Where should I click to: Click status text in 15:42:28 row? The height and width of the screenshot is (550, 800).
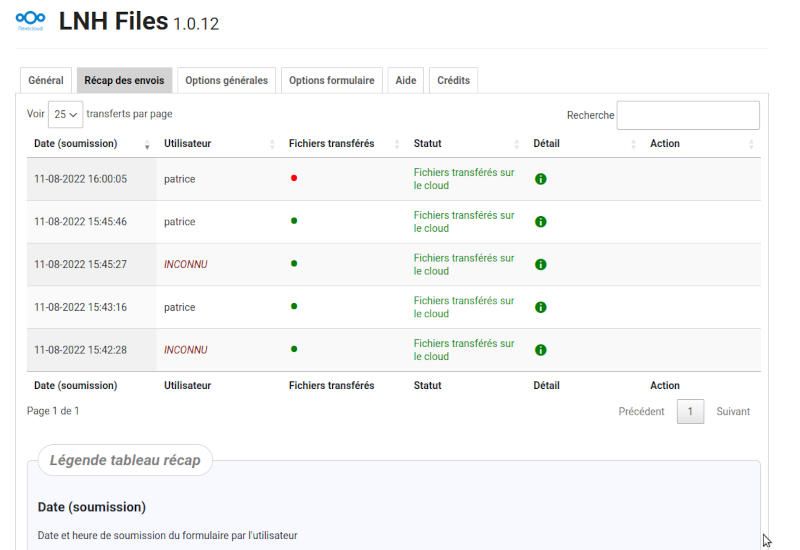click(464, 350)
